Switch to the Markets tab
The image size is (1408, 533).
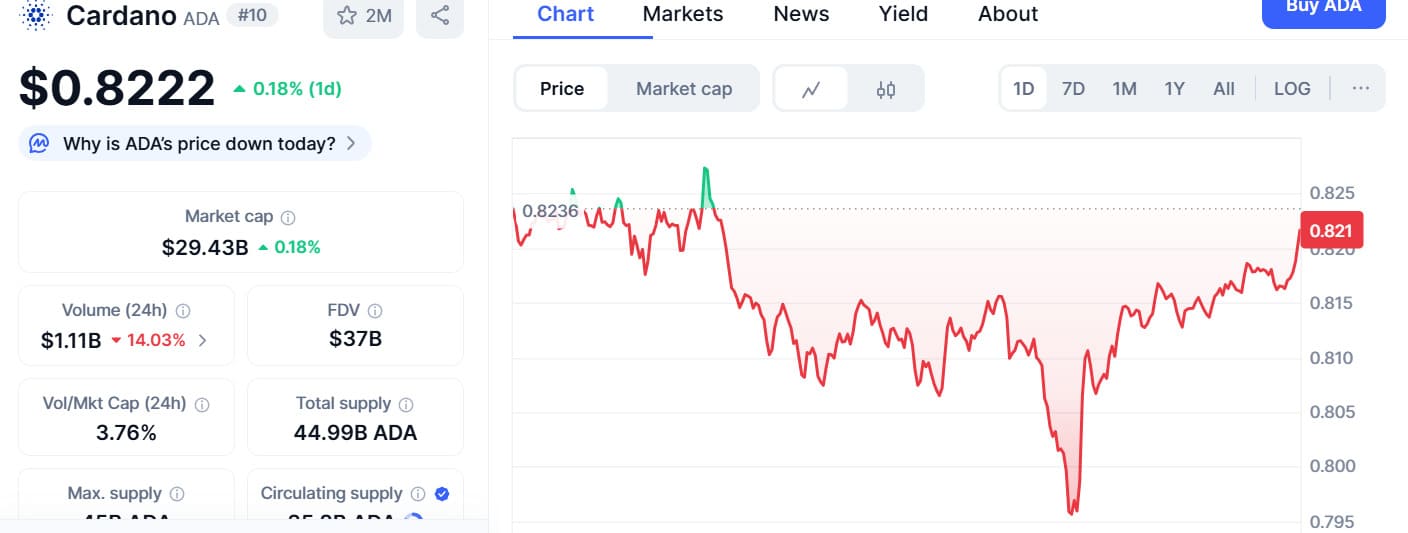tap(683, 14)
